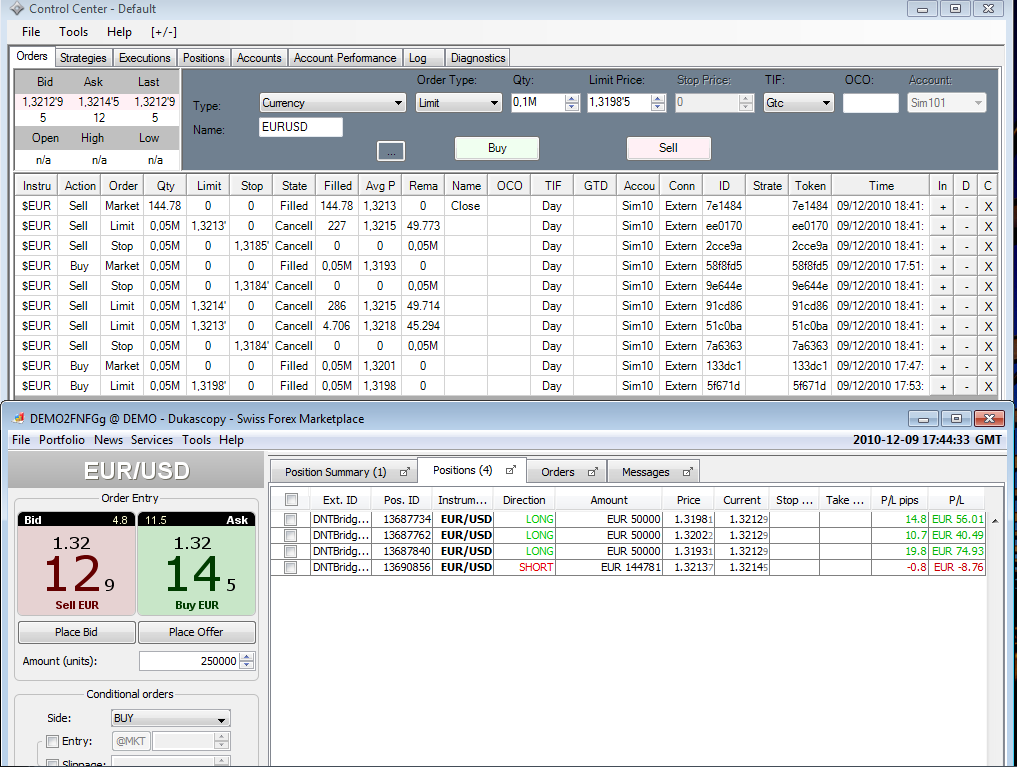Open the TIF dropdown showing Gtc
The height and width of the screenshot is (767, 1017).
tap(798, 102)
